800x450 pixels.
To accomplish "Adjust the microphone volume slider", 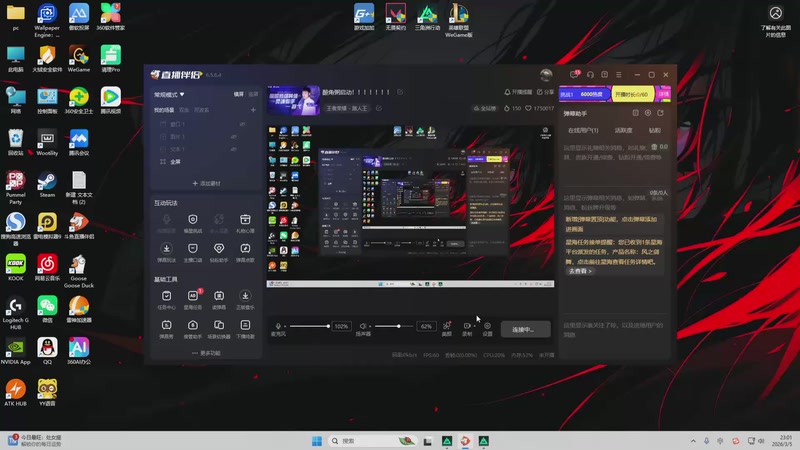I will 310,326.
